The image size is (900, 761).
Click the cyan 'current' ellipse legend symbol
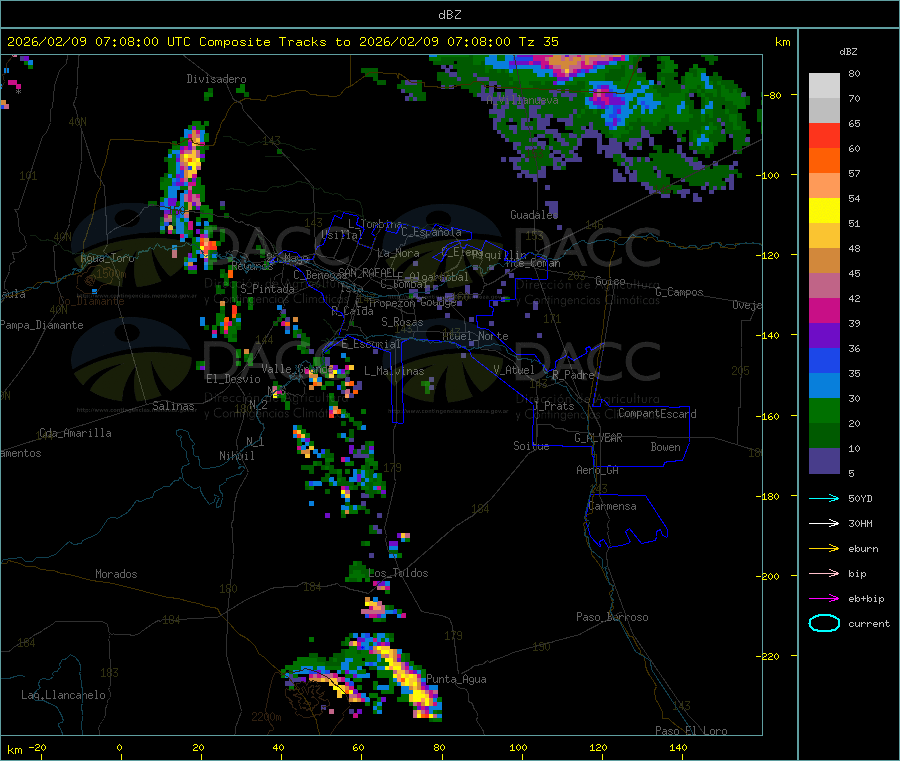pos(824,623)
